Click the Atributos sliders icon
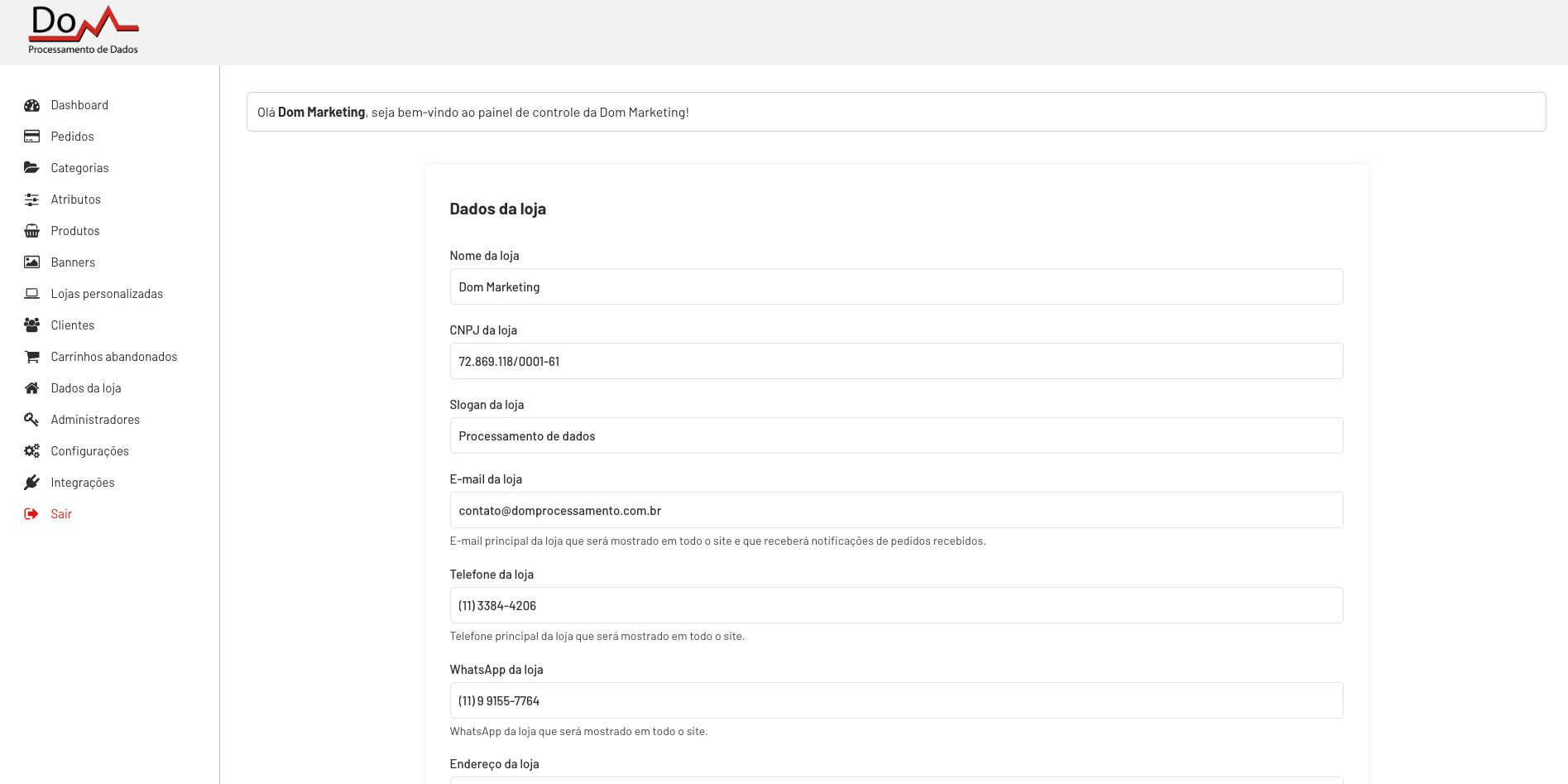The image size is (1568, 784). [31, 200]
